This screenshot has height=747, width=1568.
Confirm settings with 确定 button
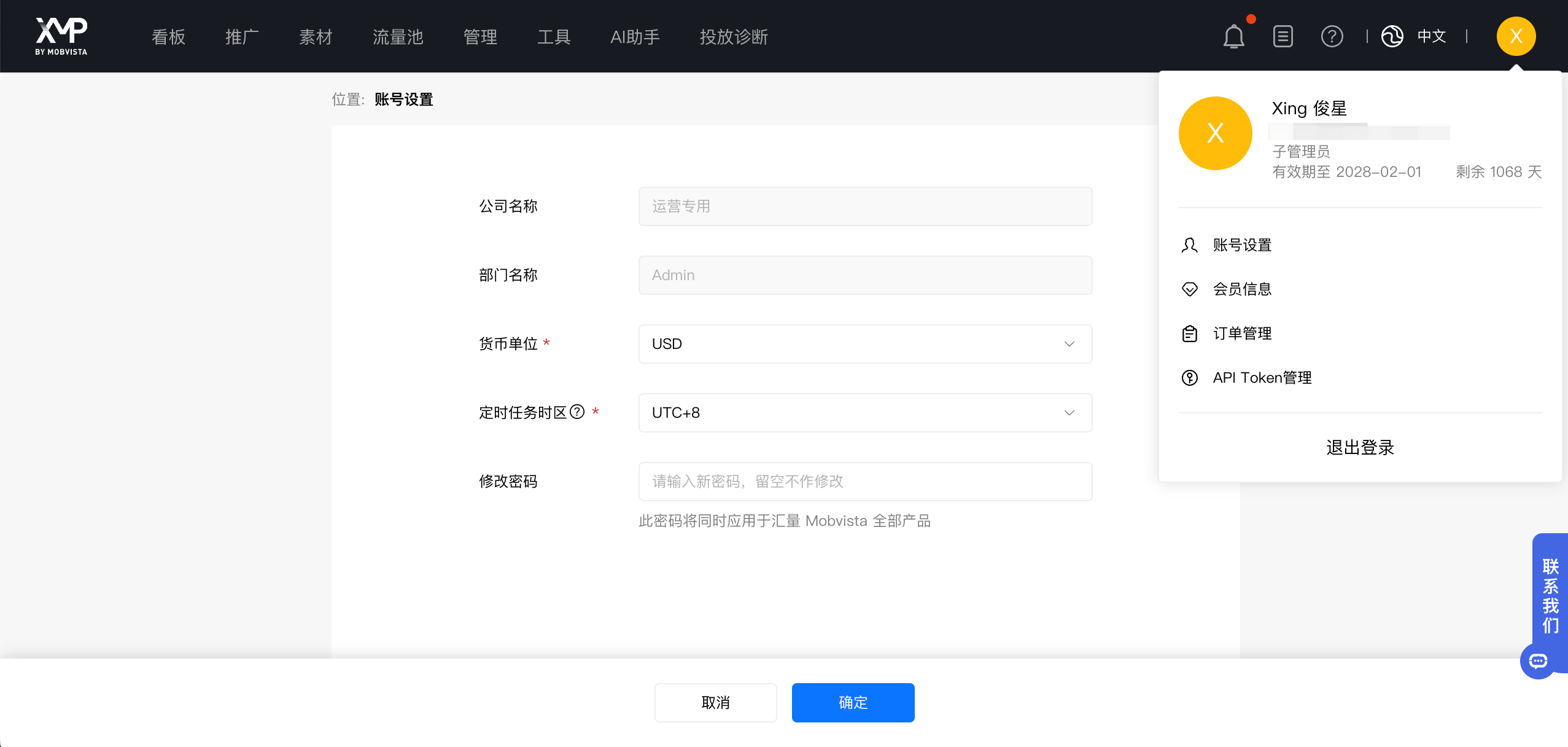pos(852,702)
